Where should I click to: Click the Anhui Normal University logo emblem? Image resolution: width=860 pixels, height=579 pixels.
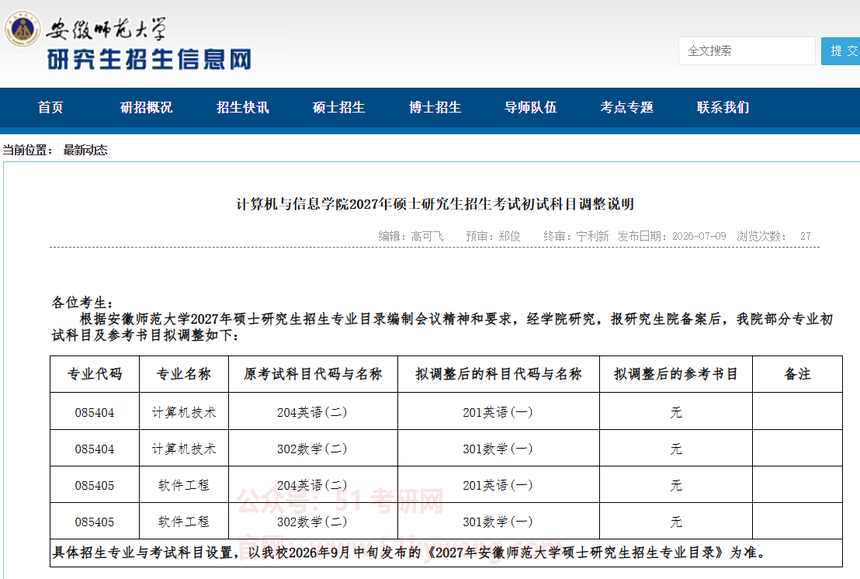(x=22, y=29)
